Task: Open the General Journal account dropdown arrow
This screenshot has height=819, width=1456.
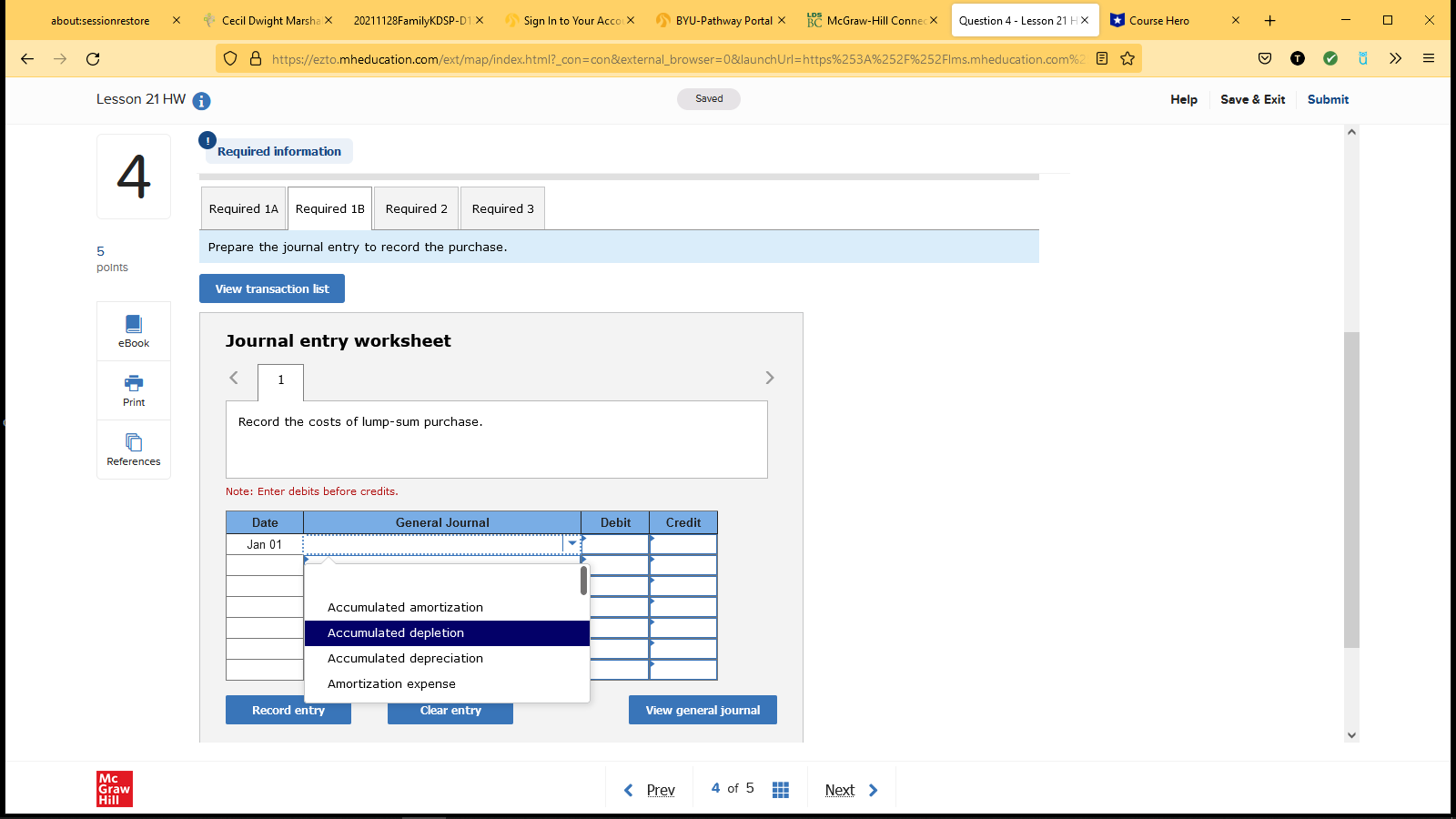Action: [572, 544]
